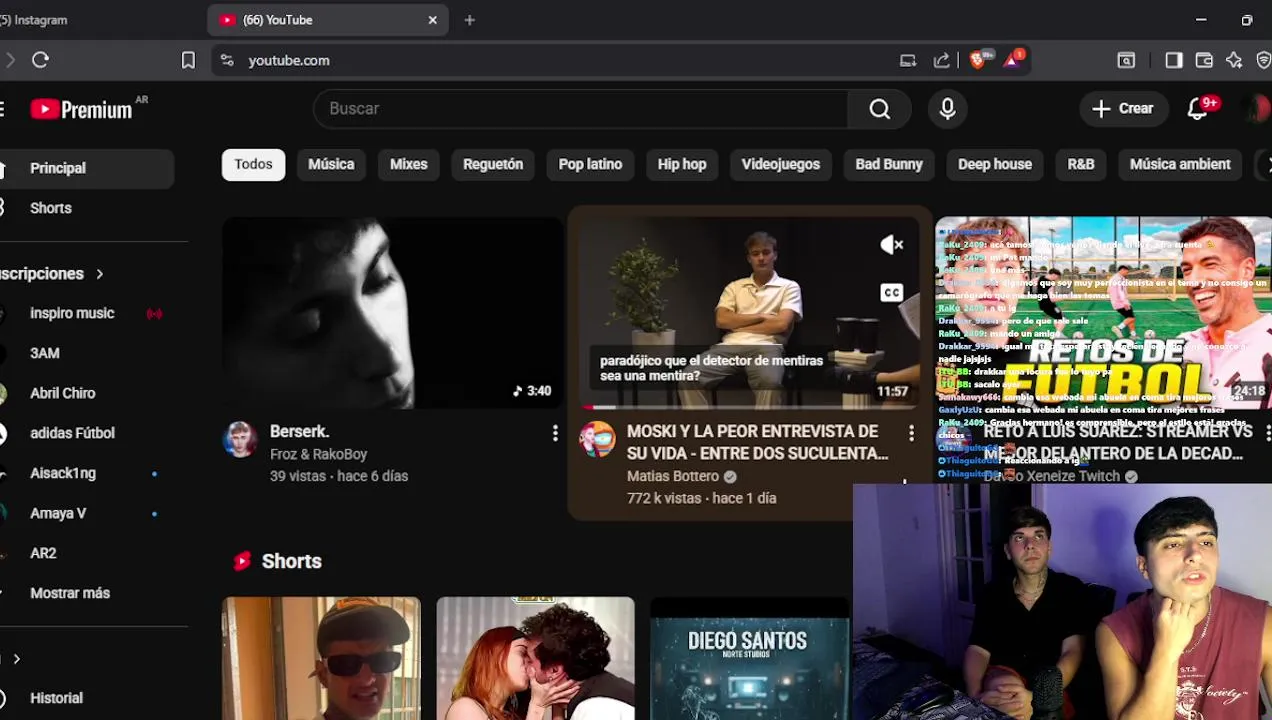Open the Shorts section icon

(x=242, y=561)
